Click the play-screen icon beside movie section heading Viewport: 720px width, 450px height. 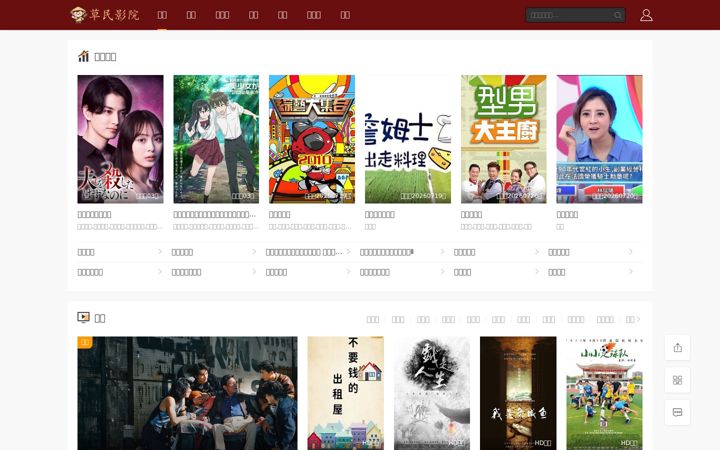click(x=83, y=317)
